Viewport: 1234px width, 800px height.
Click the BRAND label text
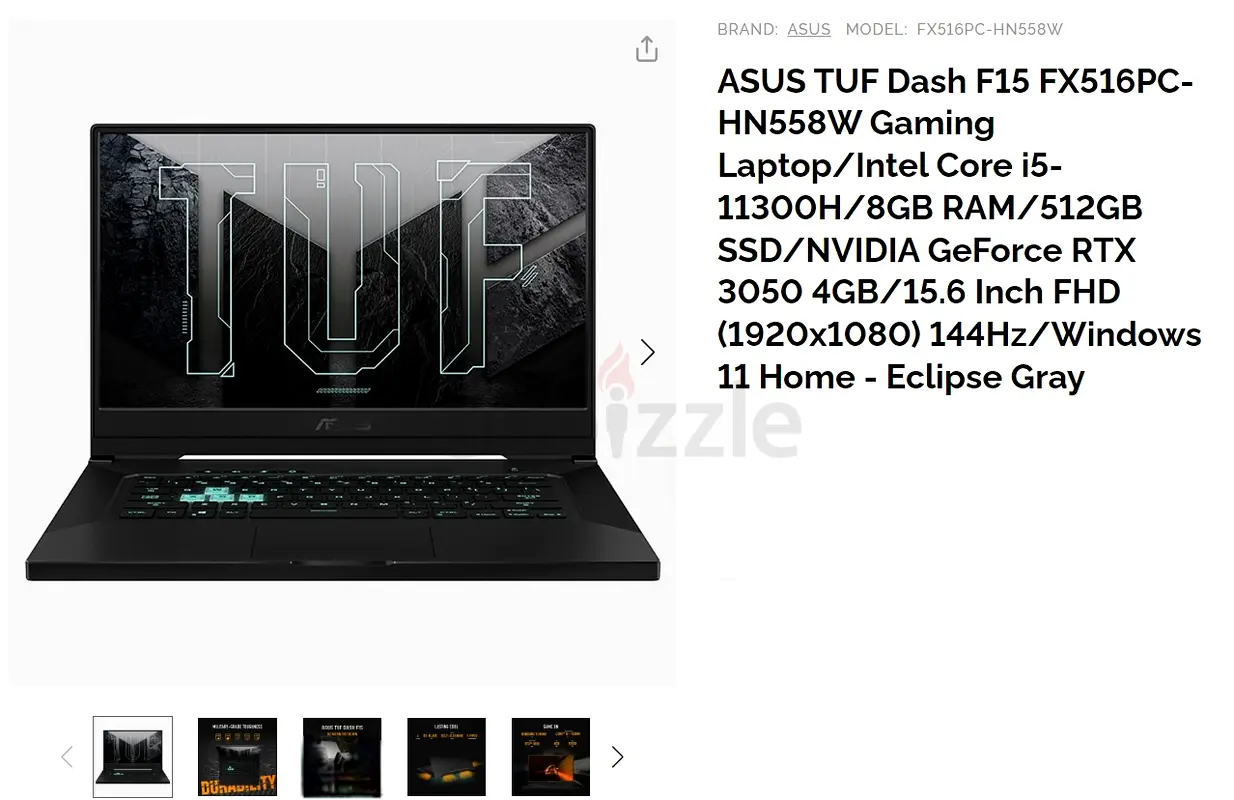point(747,29)
